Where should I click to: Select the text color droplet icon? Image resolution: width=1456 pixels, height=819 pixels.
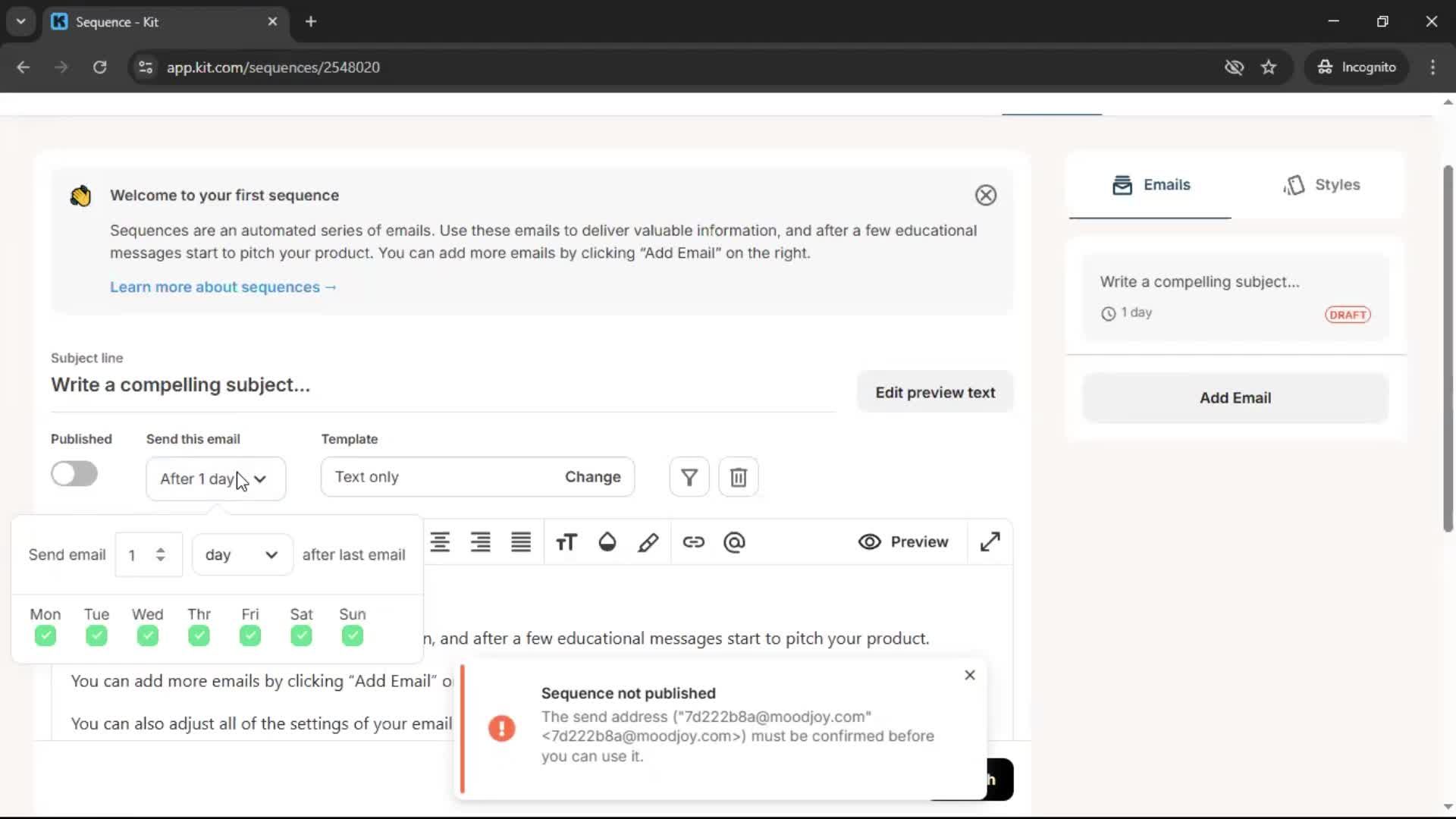[x=607, y=541]
